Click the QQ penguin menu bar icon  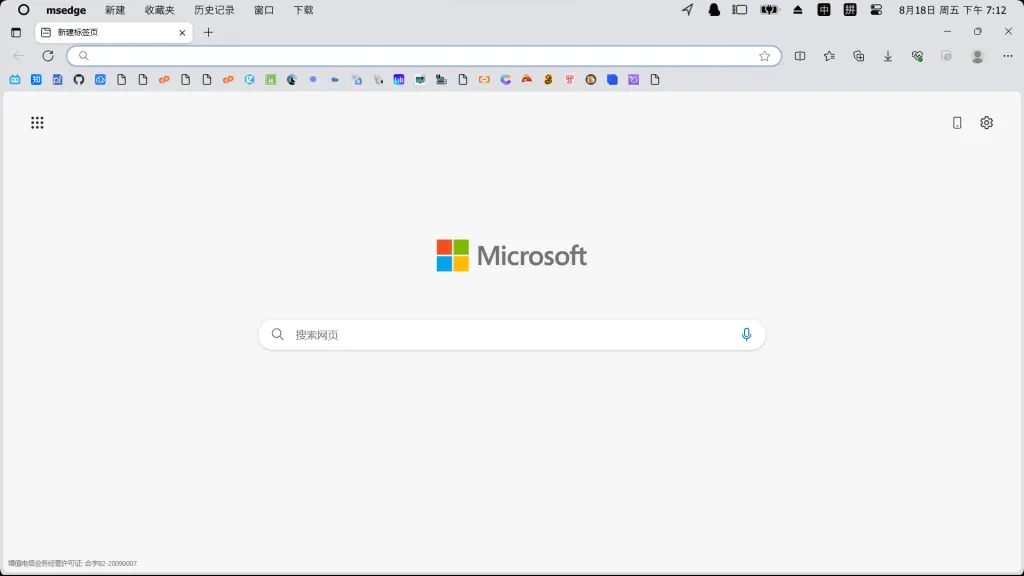[714, 10]
